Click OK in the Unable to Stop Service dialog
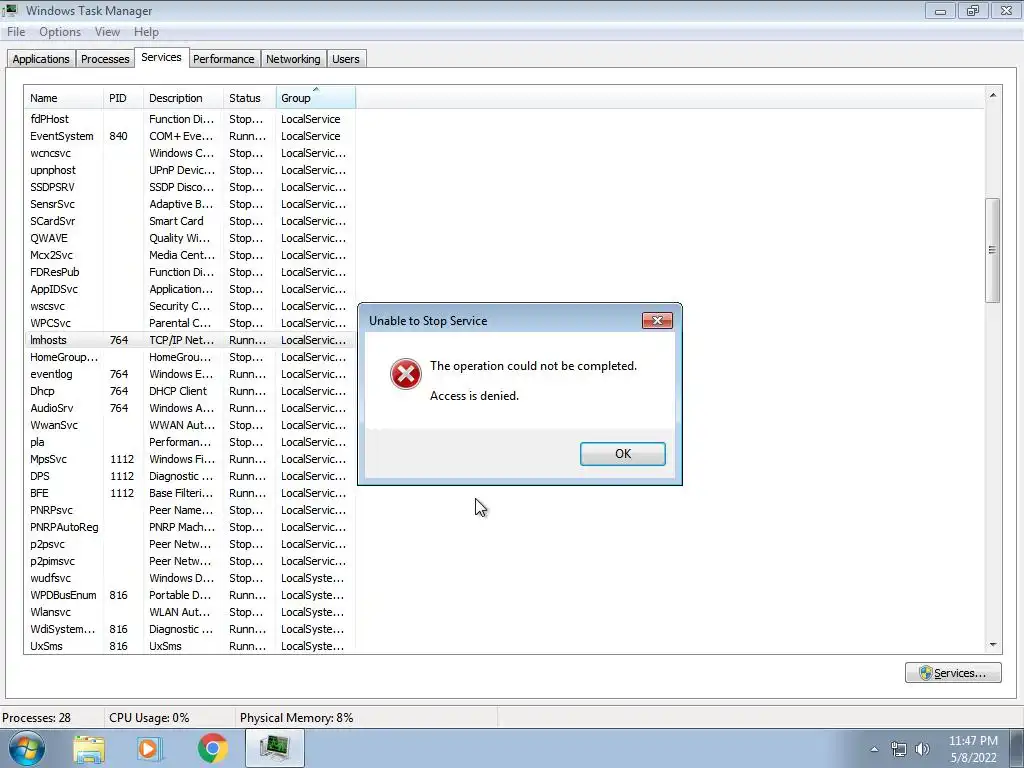Viewport: 1024px width, 768px height. pyautogui.click(x=622, y=454)
